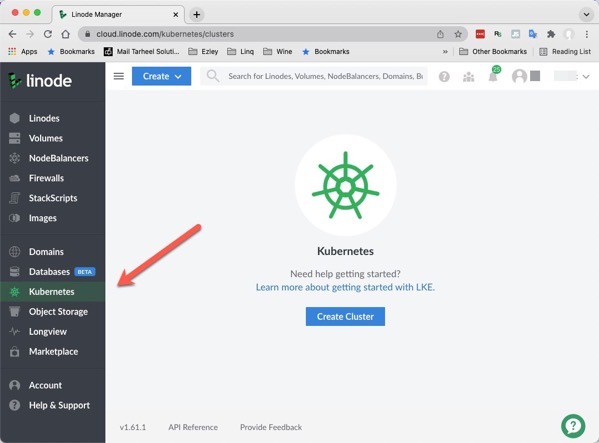The height and width of the screenshot is (443, 599).
Task: Click the Databases sidebar icon
Action: (15, 272)
